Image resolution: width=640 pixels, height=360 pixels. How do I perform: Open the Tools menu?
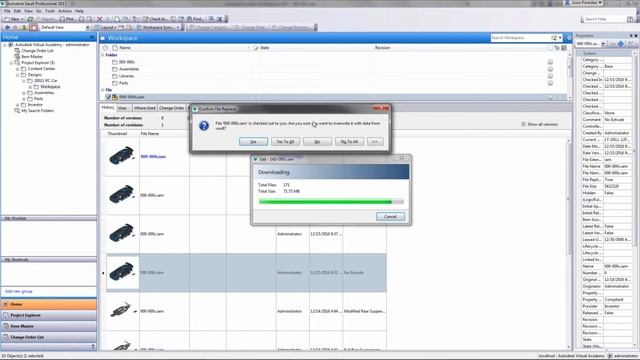(50, 11)
